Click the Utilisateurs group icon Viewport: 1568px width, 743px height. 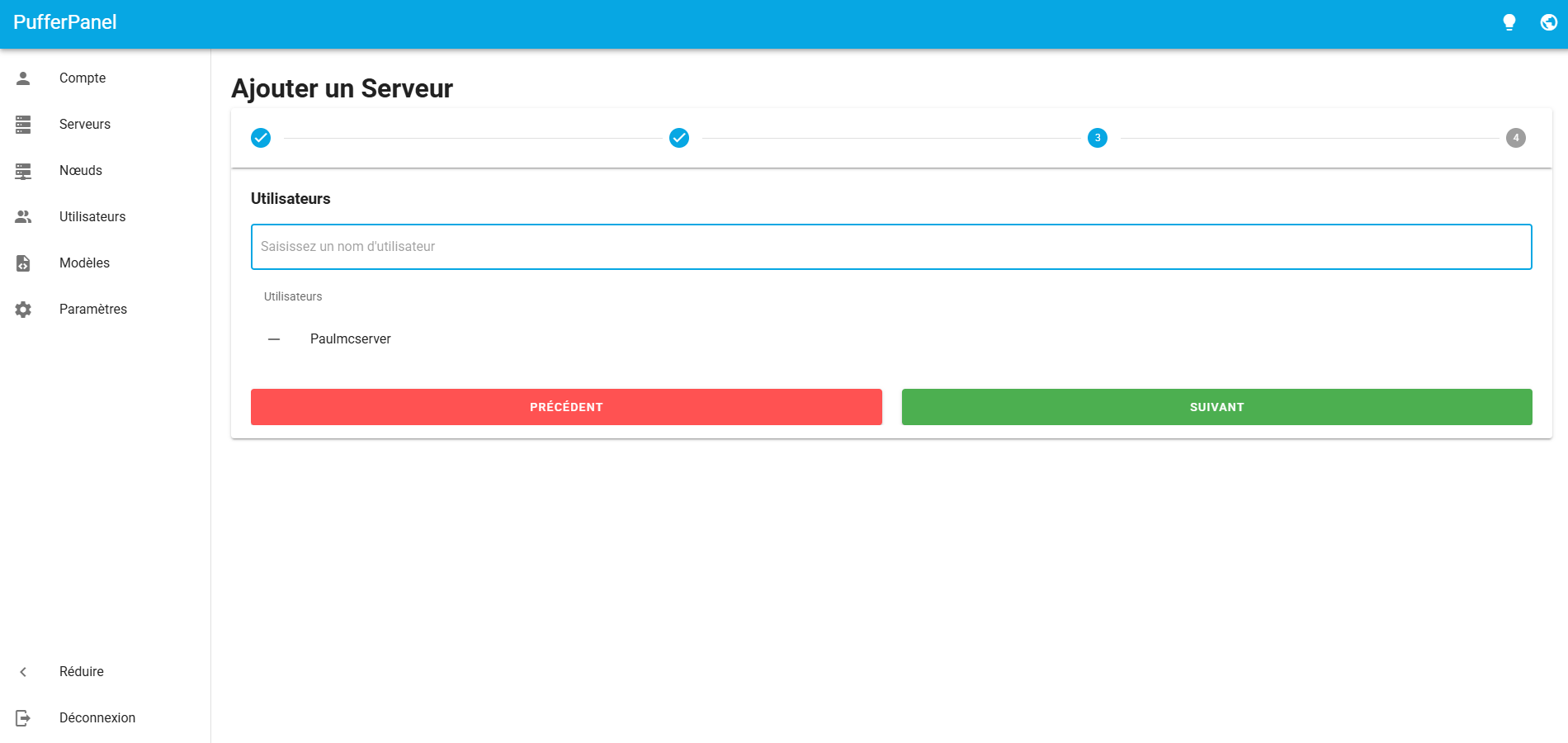click(x=23, y=217)
